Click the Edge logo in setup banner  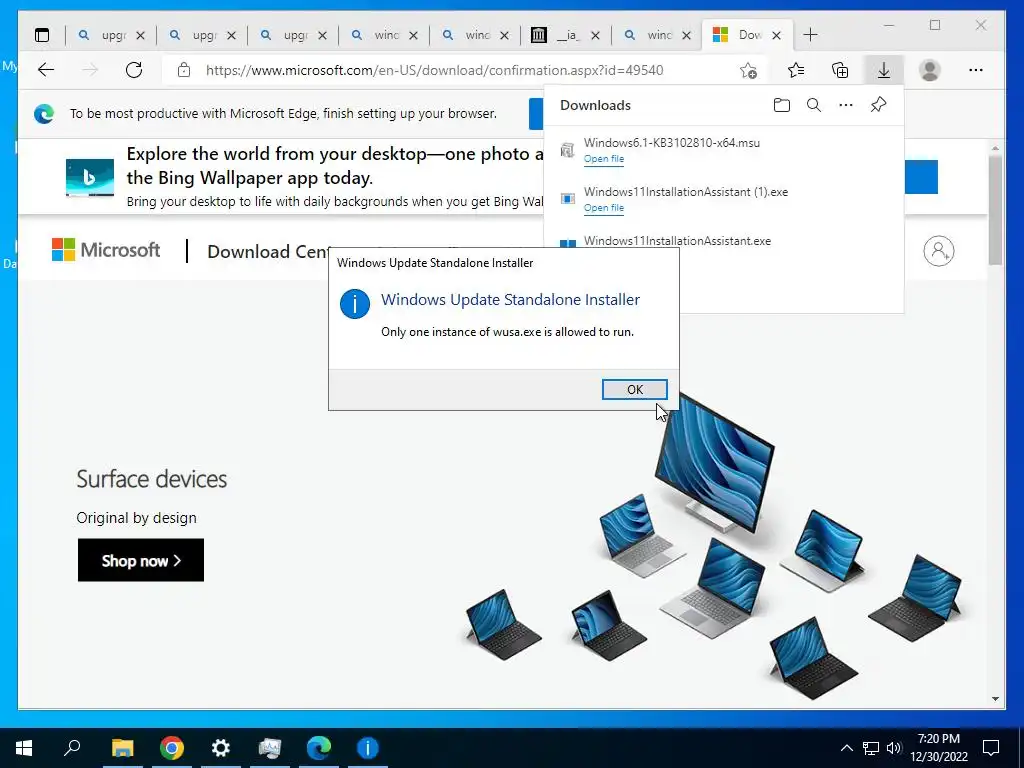click(x=44, y=114)
